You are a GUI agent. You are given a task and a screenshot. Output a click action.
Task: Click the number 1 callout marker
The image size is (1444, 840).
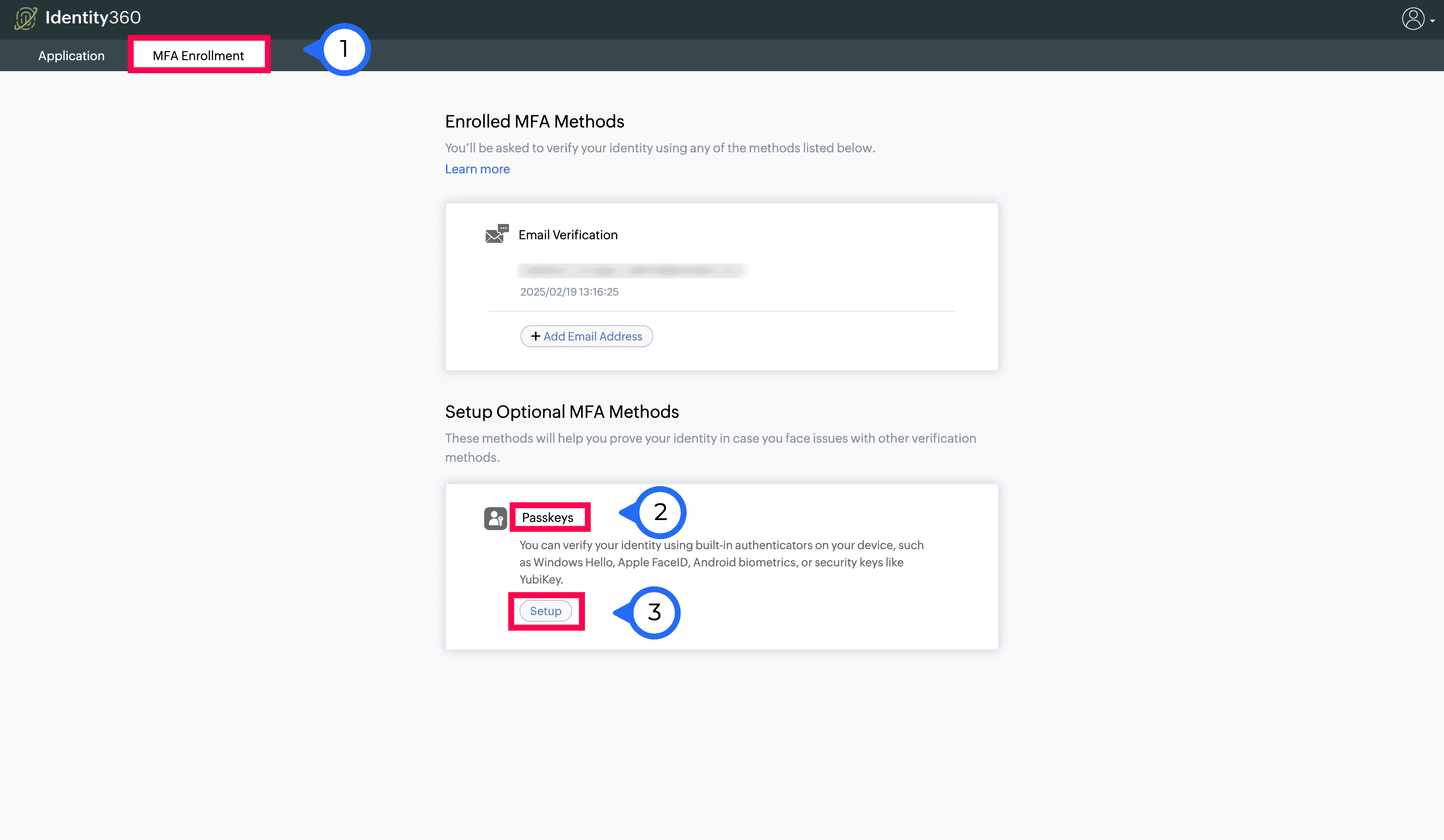click(x=344, y=49)
